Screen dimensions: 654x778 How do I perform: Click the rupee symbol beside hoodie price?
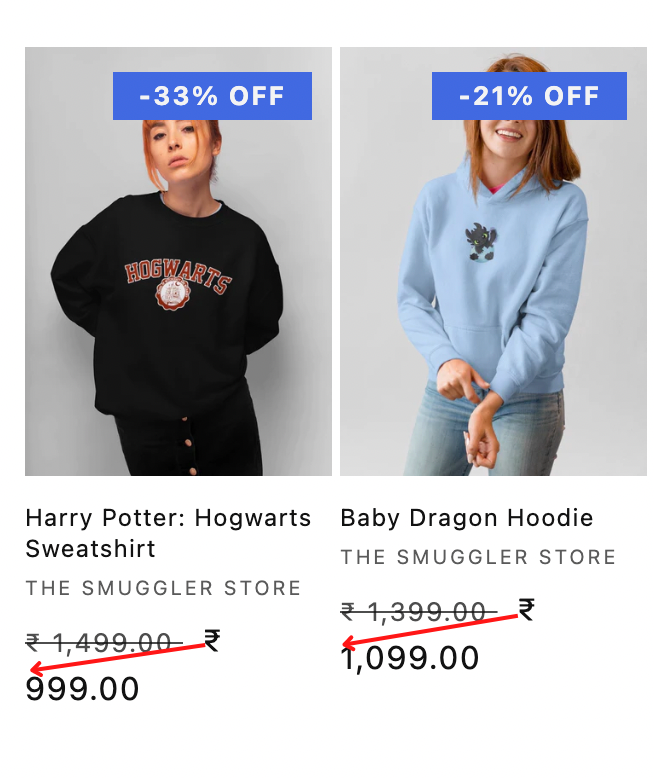click(526, 609)
